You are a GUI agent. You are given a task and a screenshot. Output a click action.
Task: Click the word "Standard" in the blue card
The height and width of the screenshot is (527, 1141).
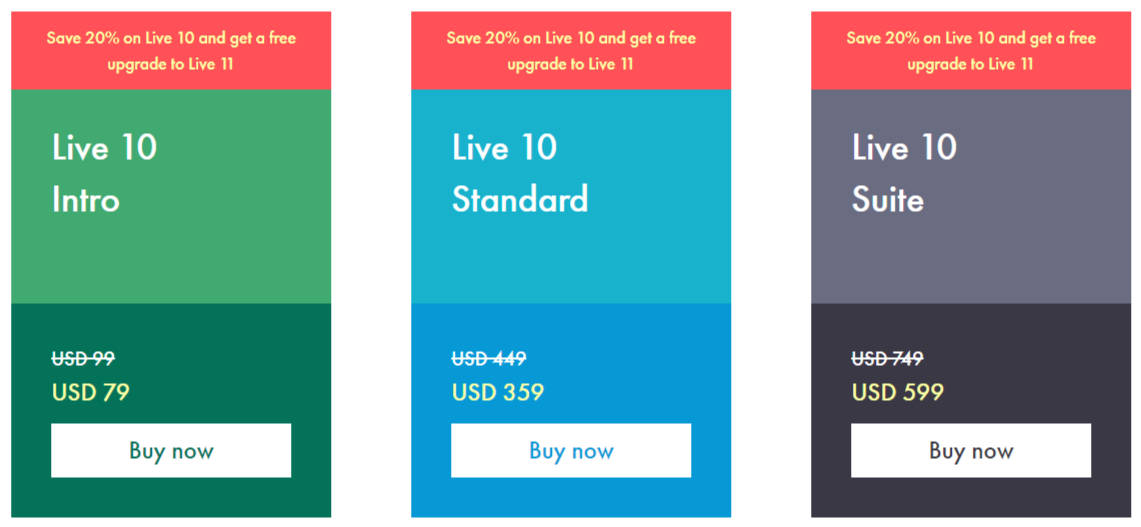click(x=520, y=200)
